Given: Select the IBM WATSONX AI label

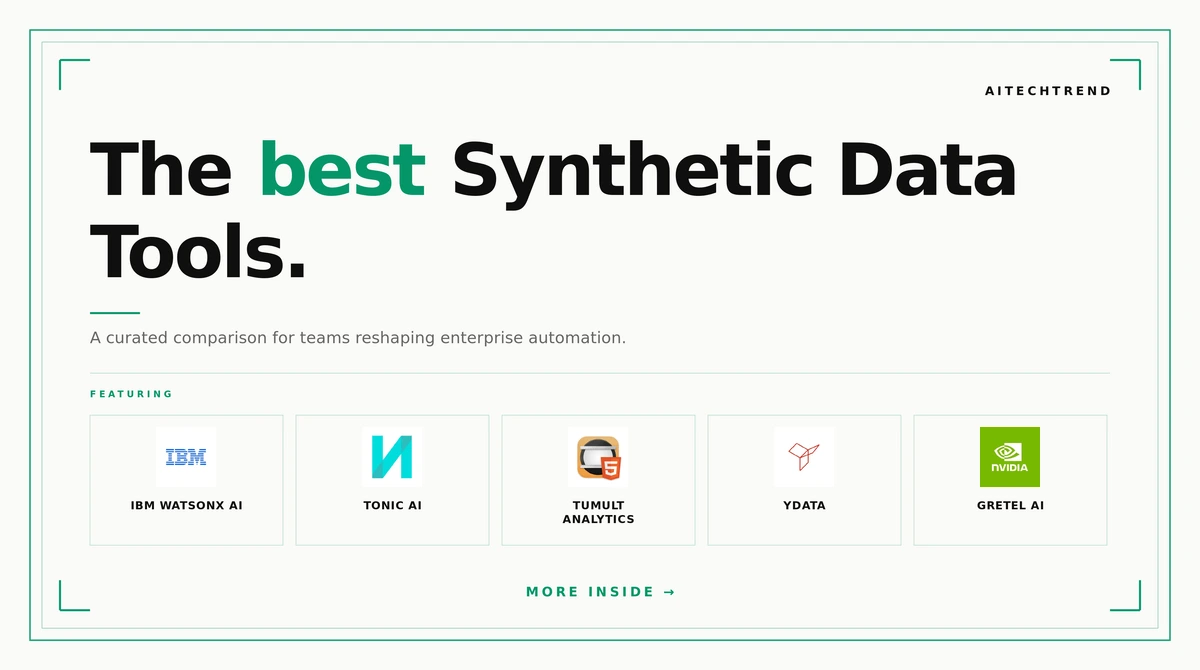Looking at the screenshot, I should point(186,506).
